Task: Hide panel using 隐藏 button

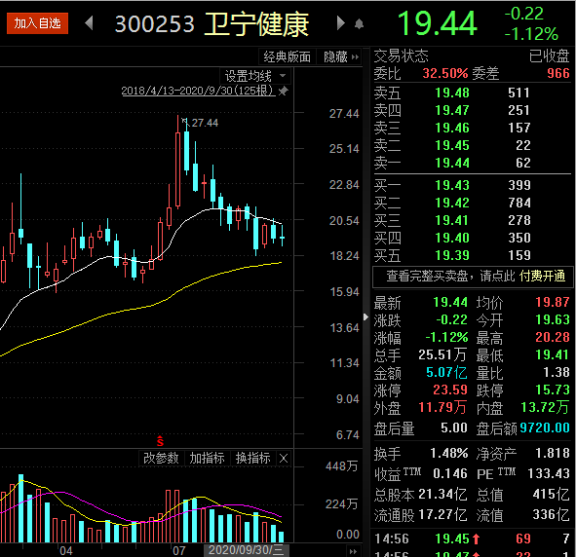Action: pyautogui.click(x=341, y=57)
